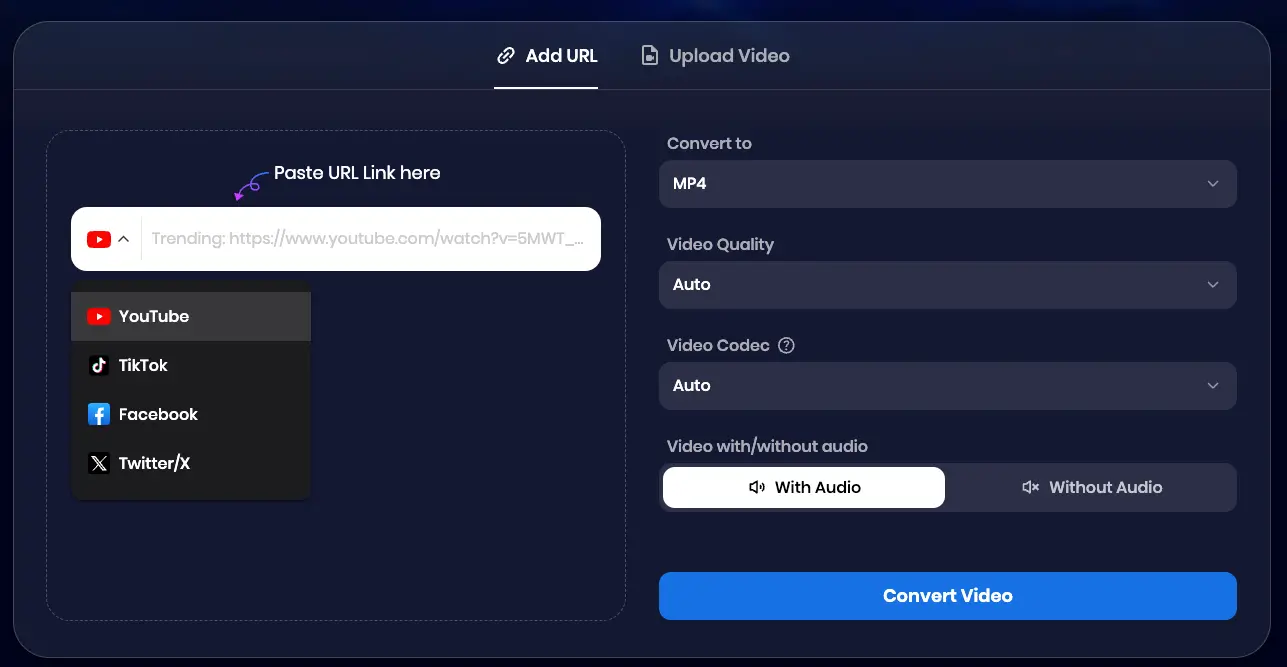Switch to Without Audio option
1287x667 pixels.
[1091, 488]
